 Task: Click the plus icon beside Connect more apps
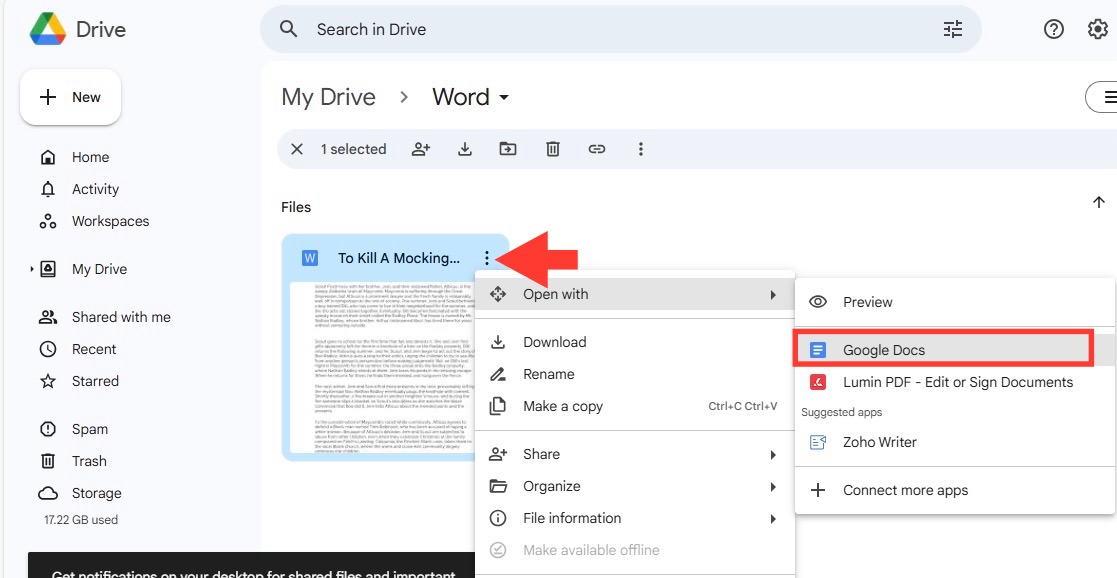pos(818,490)
